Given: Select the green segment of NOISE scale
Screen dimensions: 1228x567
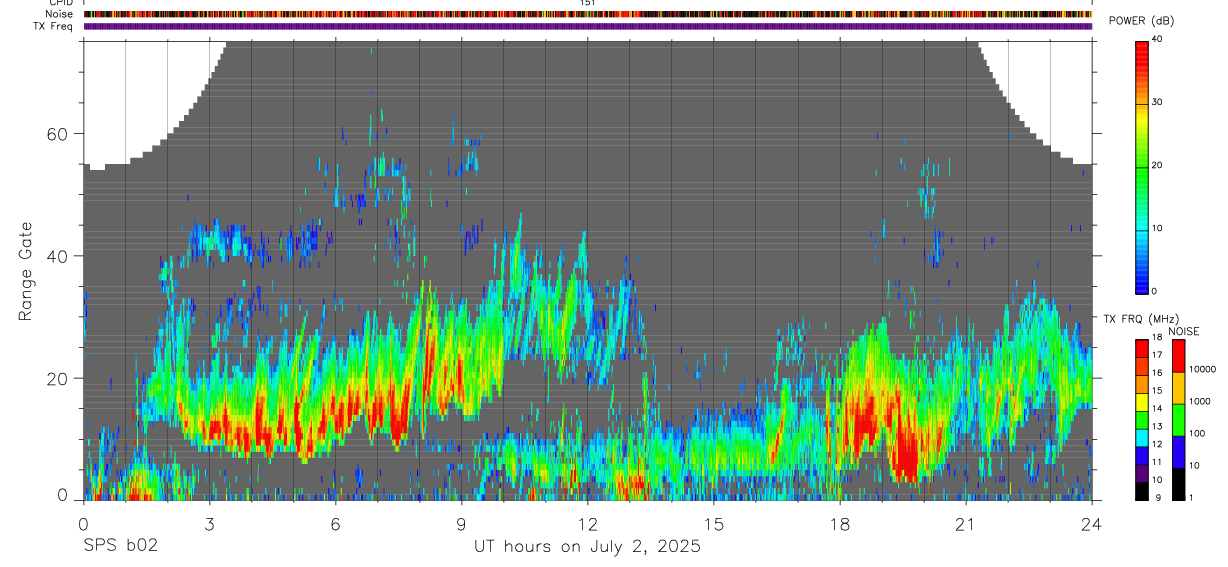Looking at the screenshot, I should pos(1178,420).
